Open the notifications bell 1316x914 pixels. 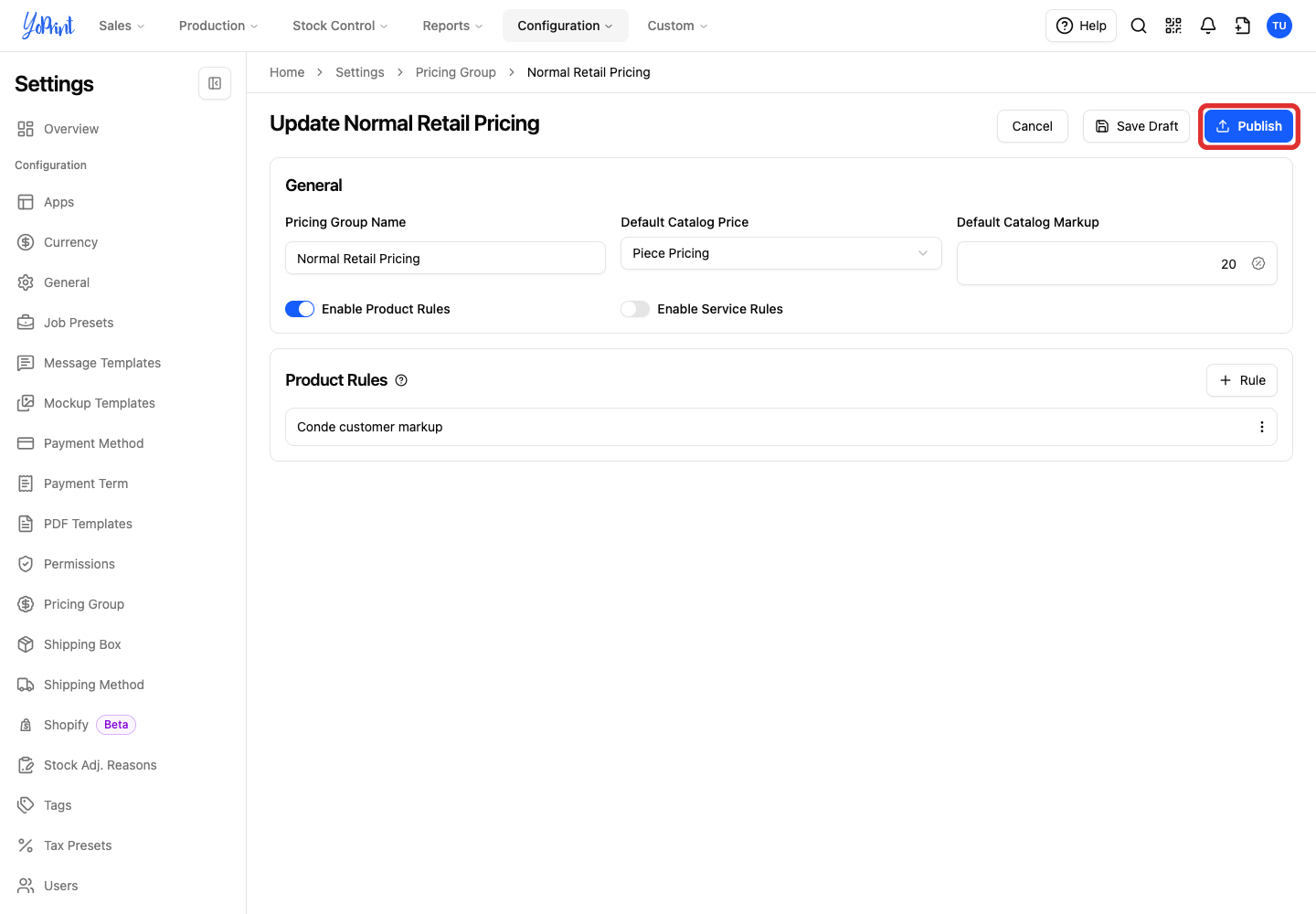(1208, 26)
